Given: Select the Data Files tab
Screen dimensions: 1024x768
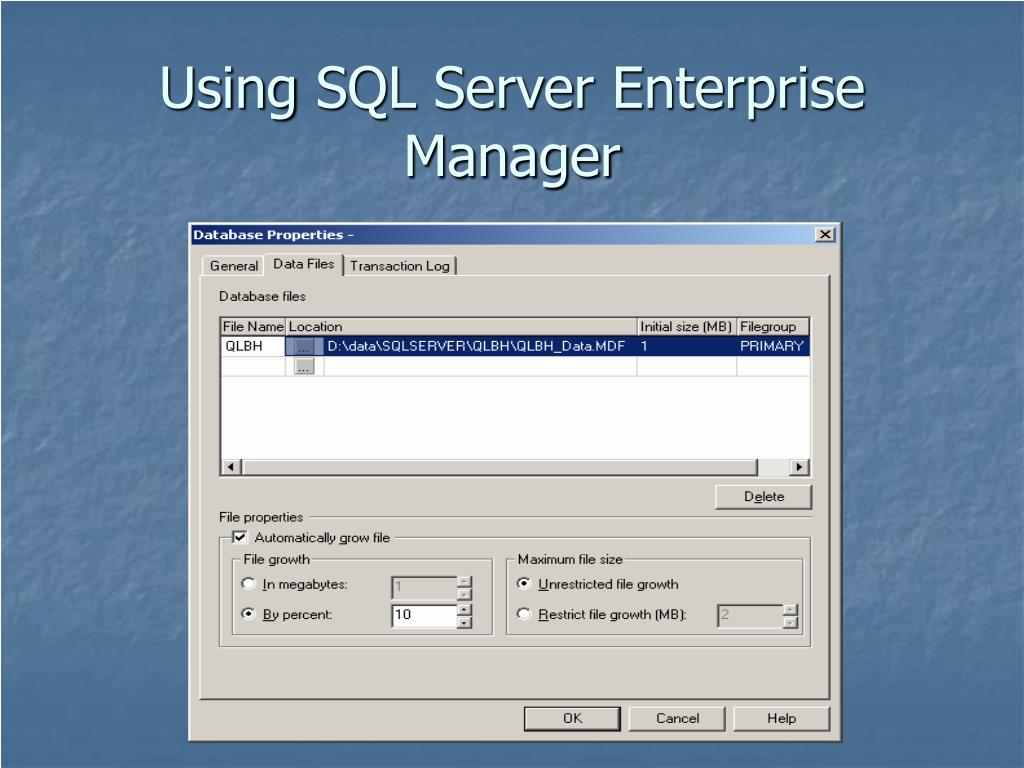Looking at the screenshot, I should click(x=304, y=264).
